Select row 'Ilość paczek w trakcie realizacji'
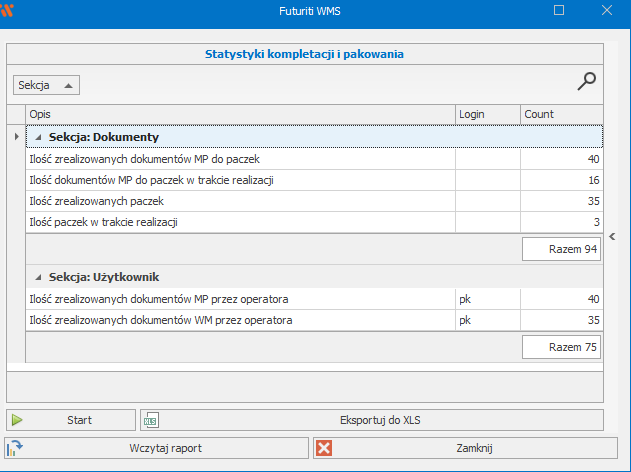 pyautogui.click(x=240, y=222)
